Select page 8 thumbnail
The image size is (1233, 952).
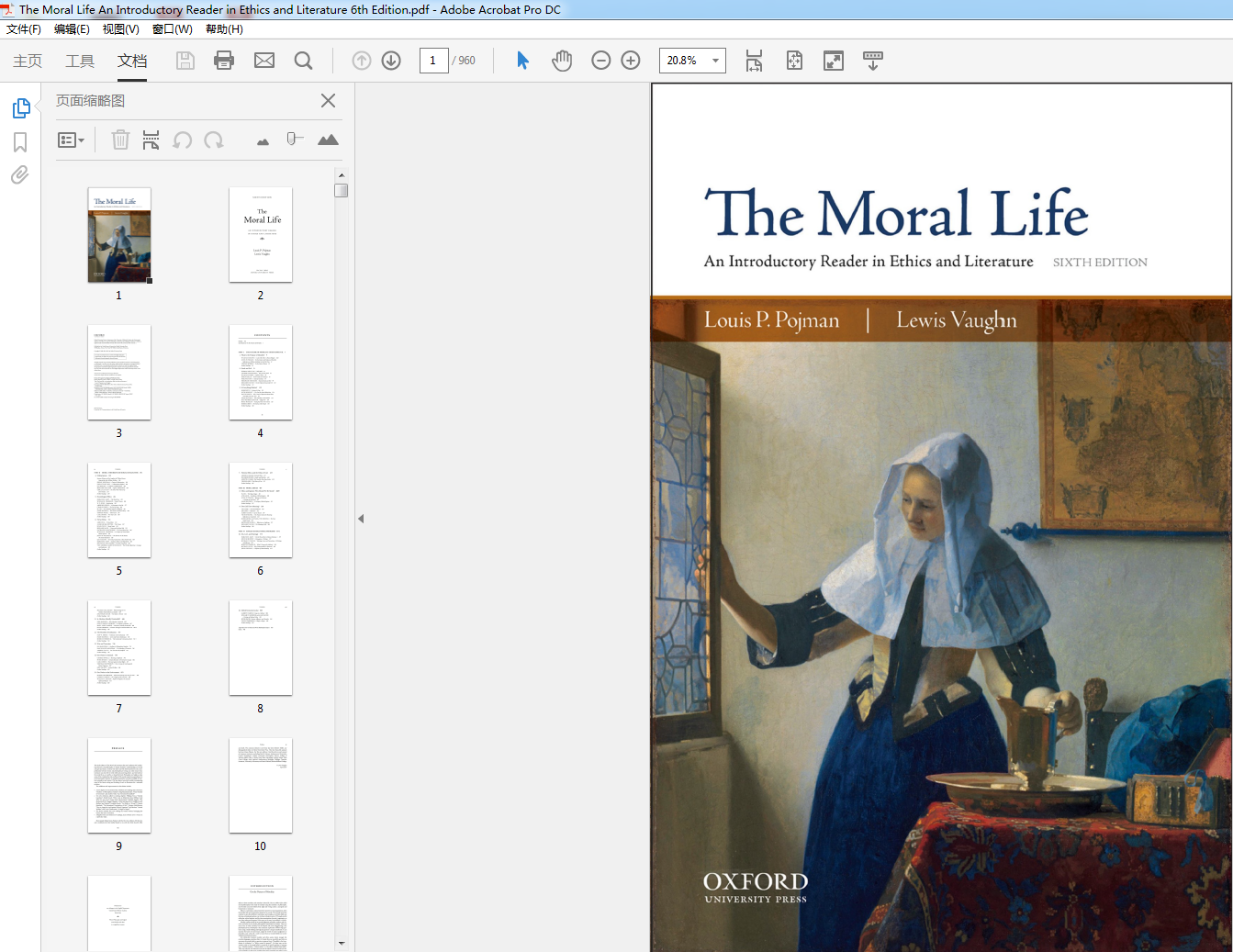tap(261, 648)
